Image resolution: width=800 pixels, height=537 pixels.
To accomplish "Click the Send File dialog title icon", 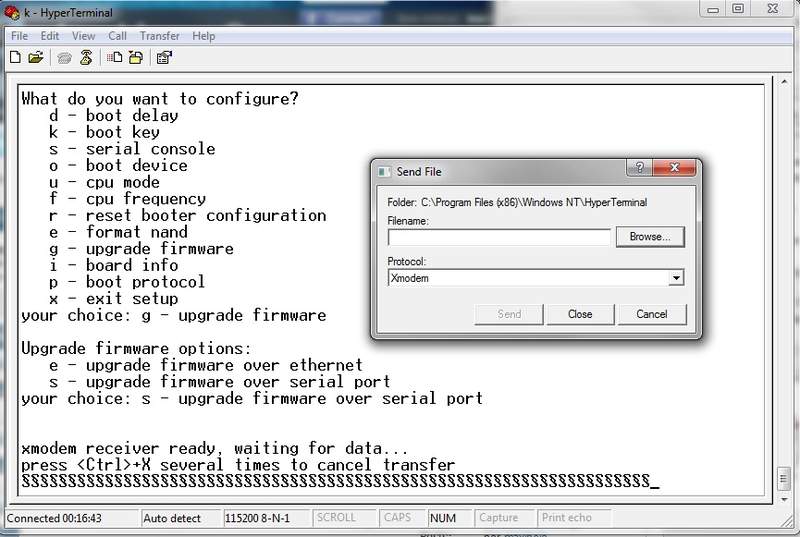I will [384, 172].
